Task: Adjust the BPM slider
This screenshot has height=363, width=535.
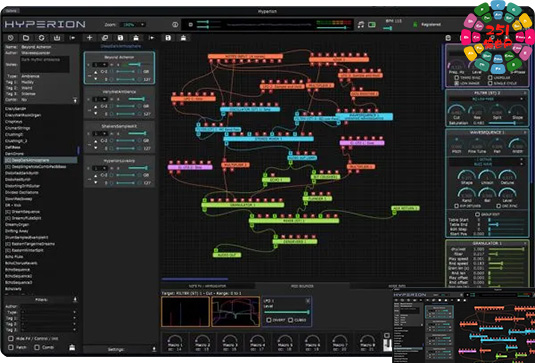Action: tap(388, 28)
